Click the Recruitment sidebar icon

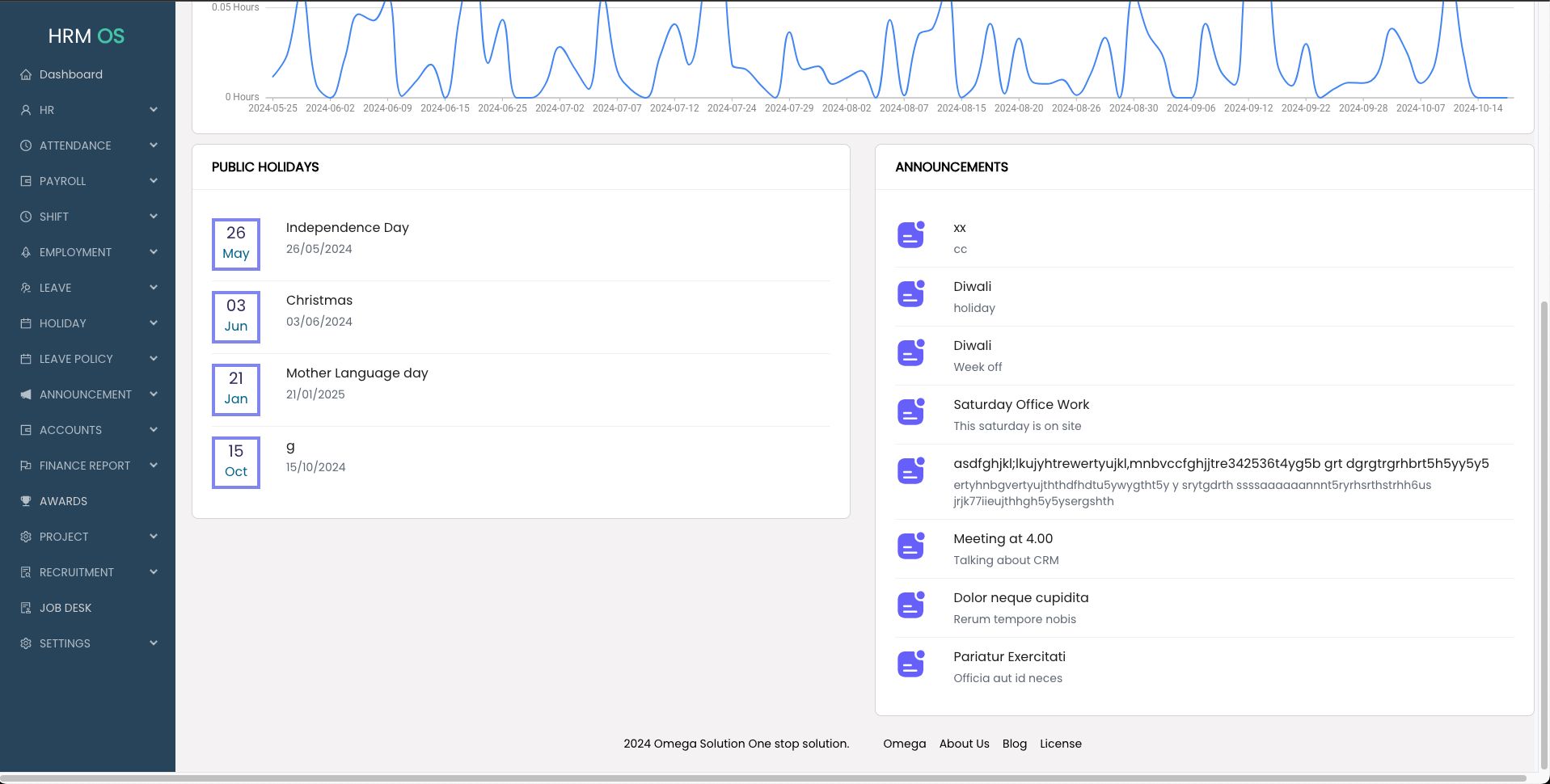(26, 572)
